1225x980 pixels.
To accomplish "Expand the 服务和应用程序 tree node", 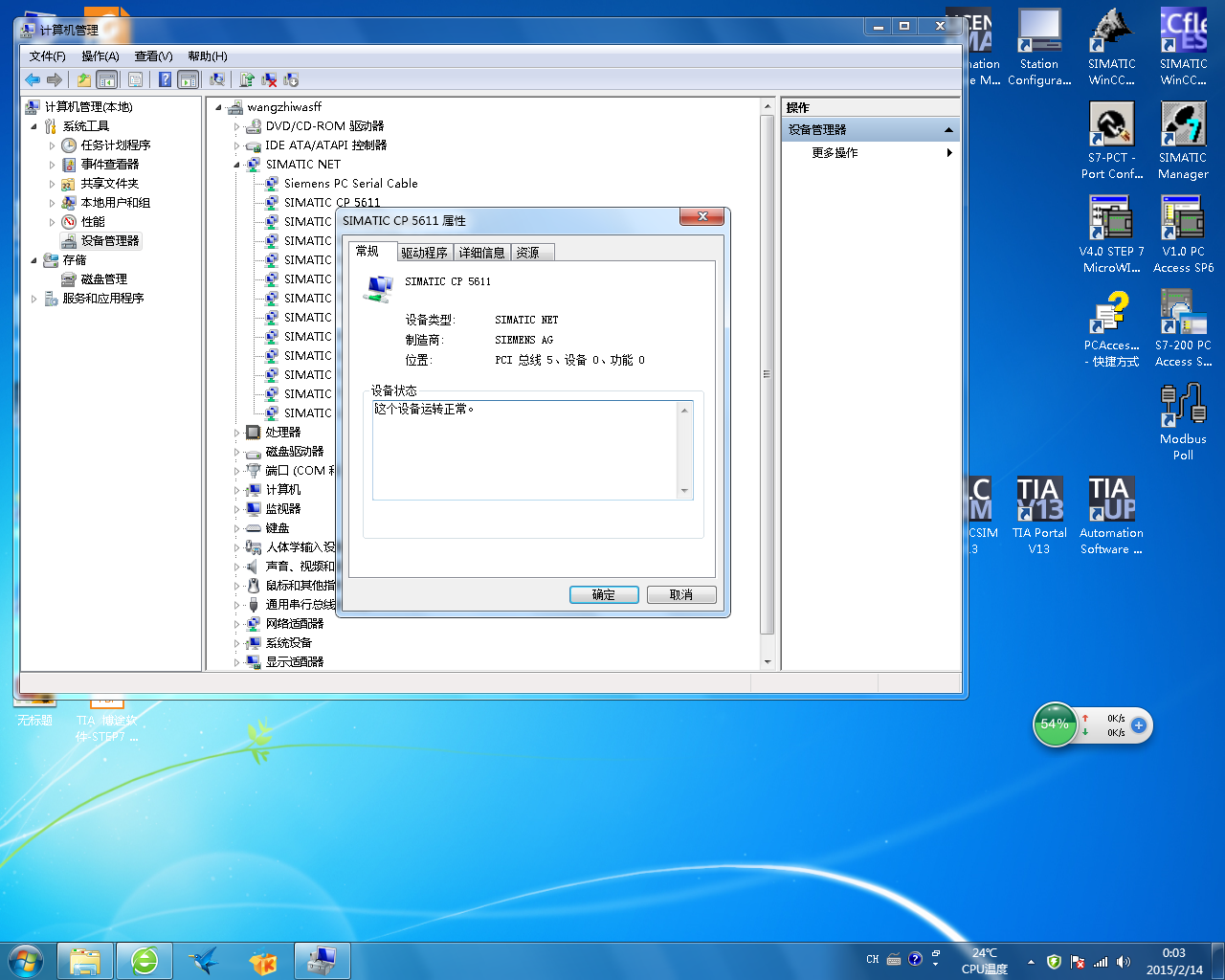I will [34, 299].
